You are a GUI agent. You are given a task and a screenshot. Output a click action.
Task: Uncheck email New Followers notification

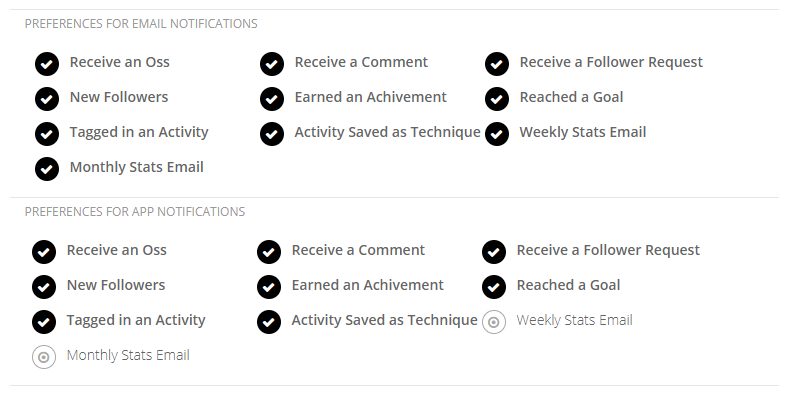[x=47, y=99]
